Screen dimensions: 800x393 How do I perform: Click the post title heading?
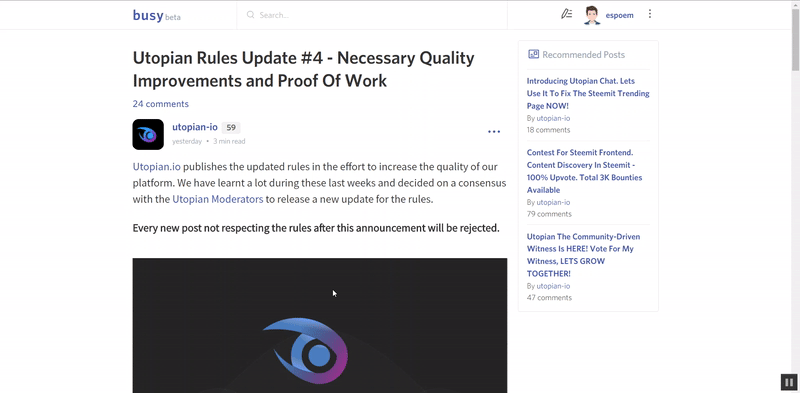(304, 69)
